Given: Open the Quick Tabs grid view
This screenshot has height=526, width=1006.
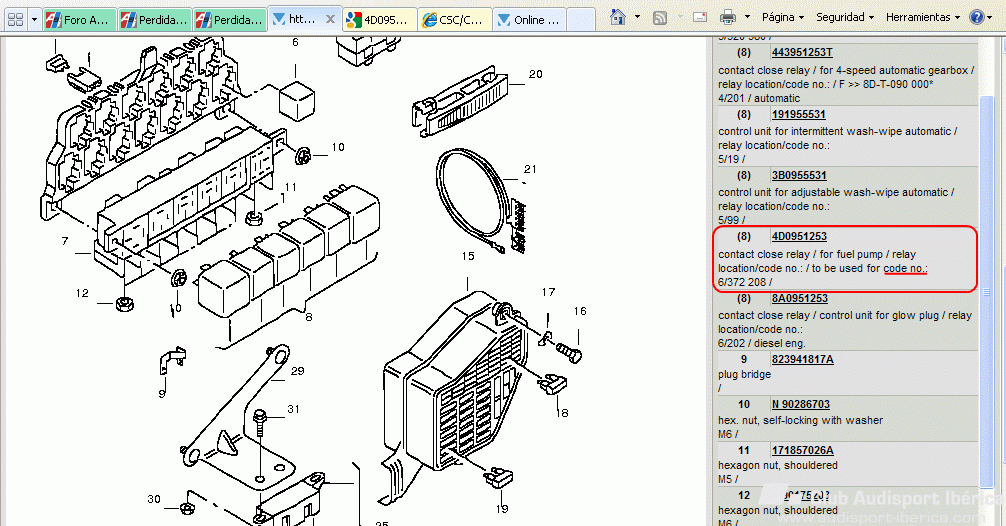Looking at the screenshot, I should [x=15, y=19].
